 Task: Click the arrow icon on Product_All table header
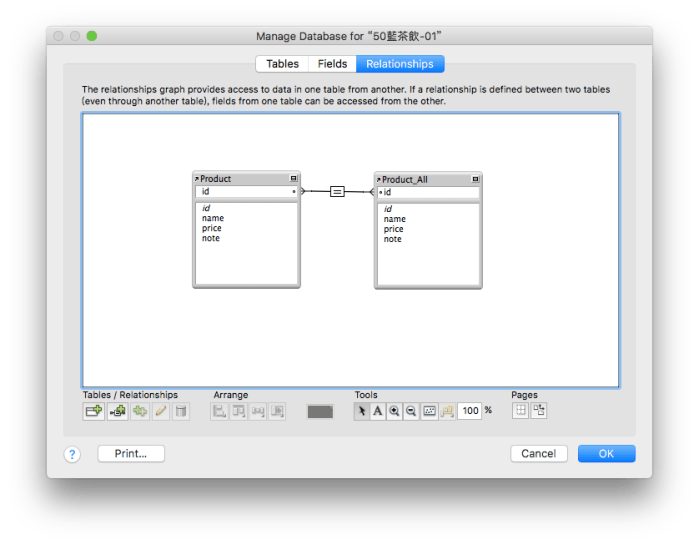379,180
